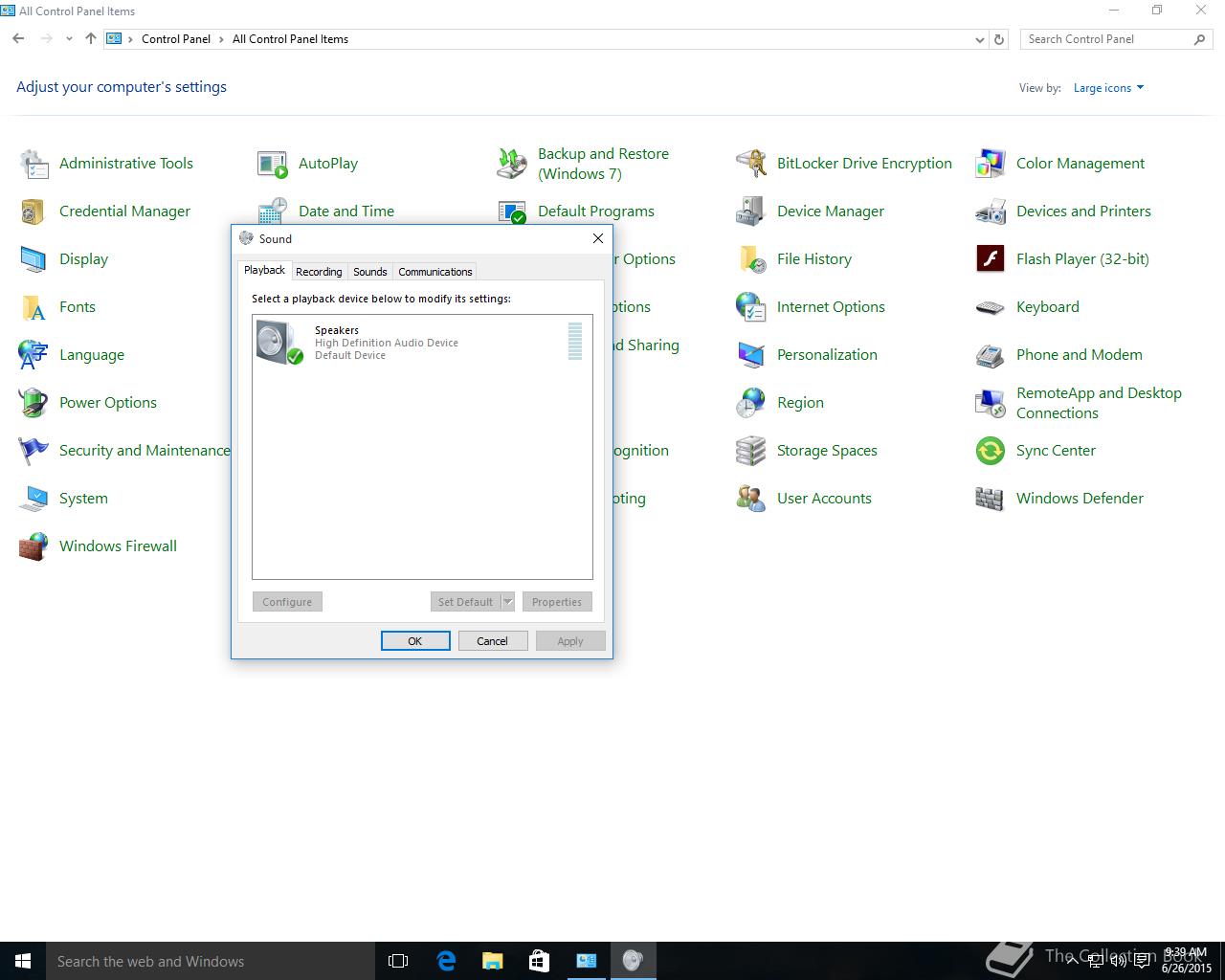Click the Search the web and Windows box
Viewport: 1225px width, 980px height.
pos(211,961)
